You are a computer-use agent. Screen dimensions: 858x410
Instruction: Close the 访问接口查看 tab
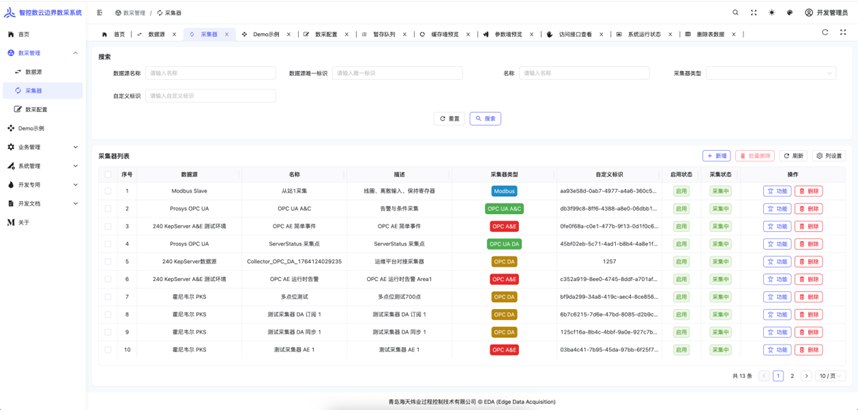[x=601, y=34]
